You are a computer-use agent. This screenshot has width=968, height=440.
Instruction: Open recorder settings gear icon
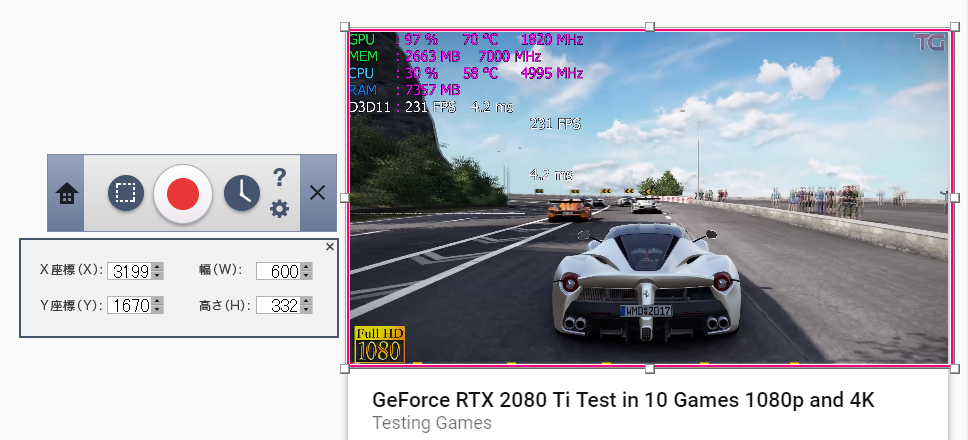[x=279, y=209]
